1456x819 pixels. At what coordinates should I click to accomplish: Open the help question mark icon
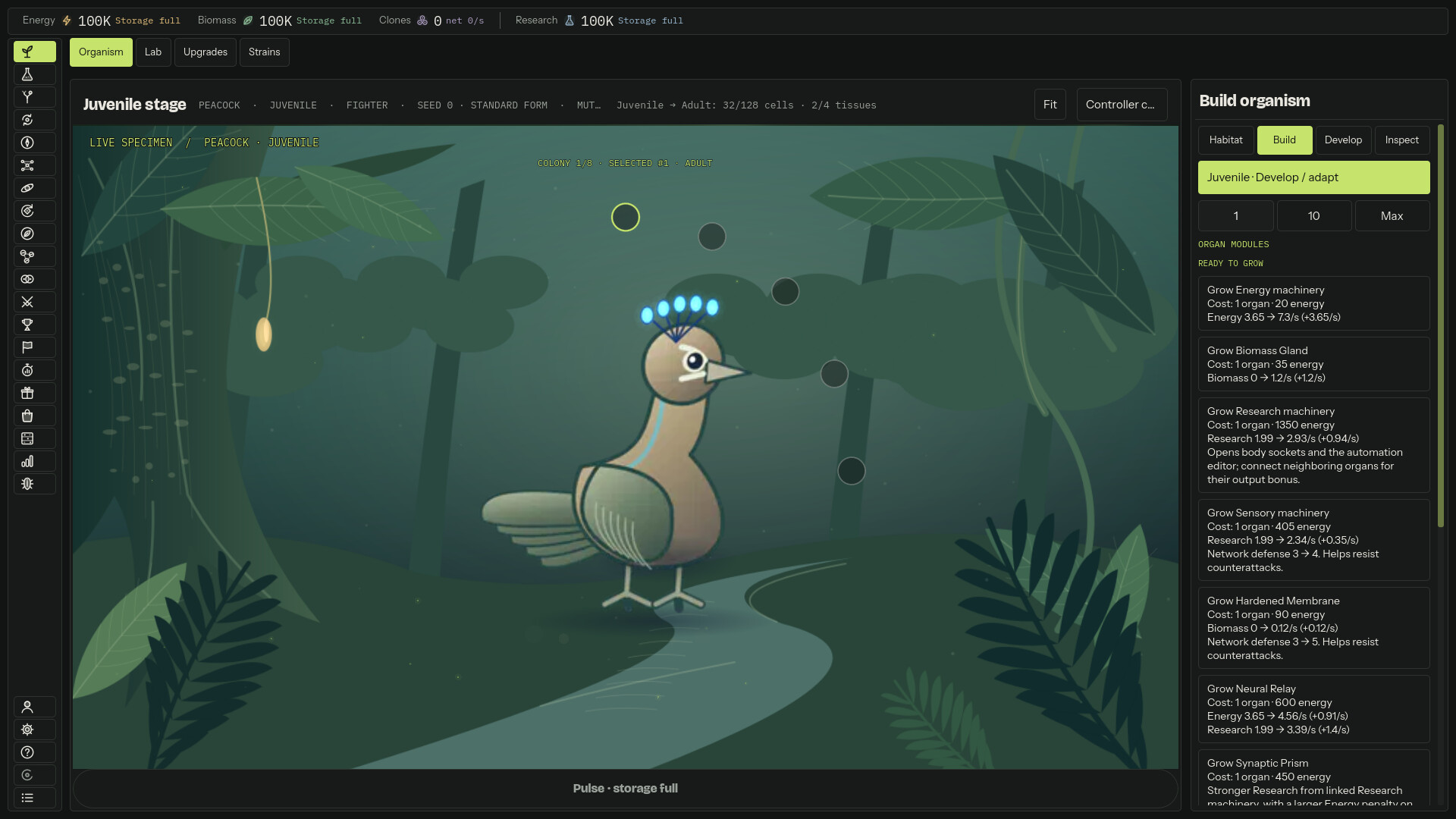pos(34,752)
